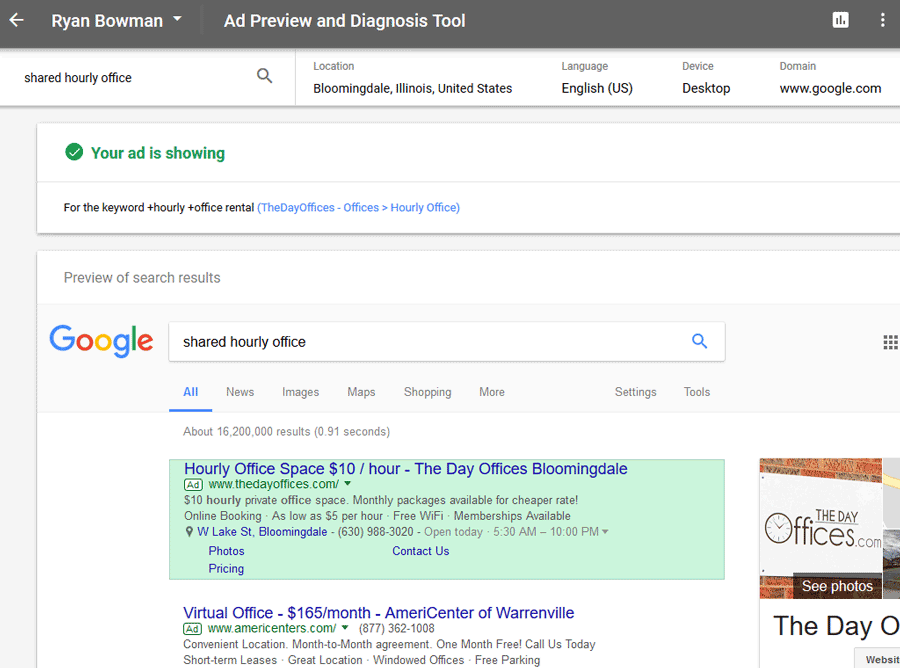The image size is (900, 668).
Task: Open the Photos sitelink
Action: 226,551
